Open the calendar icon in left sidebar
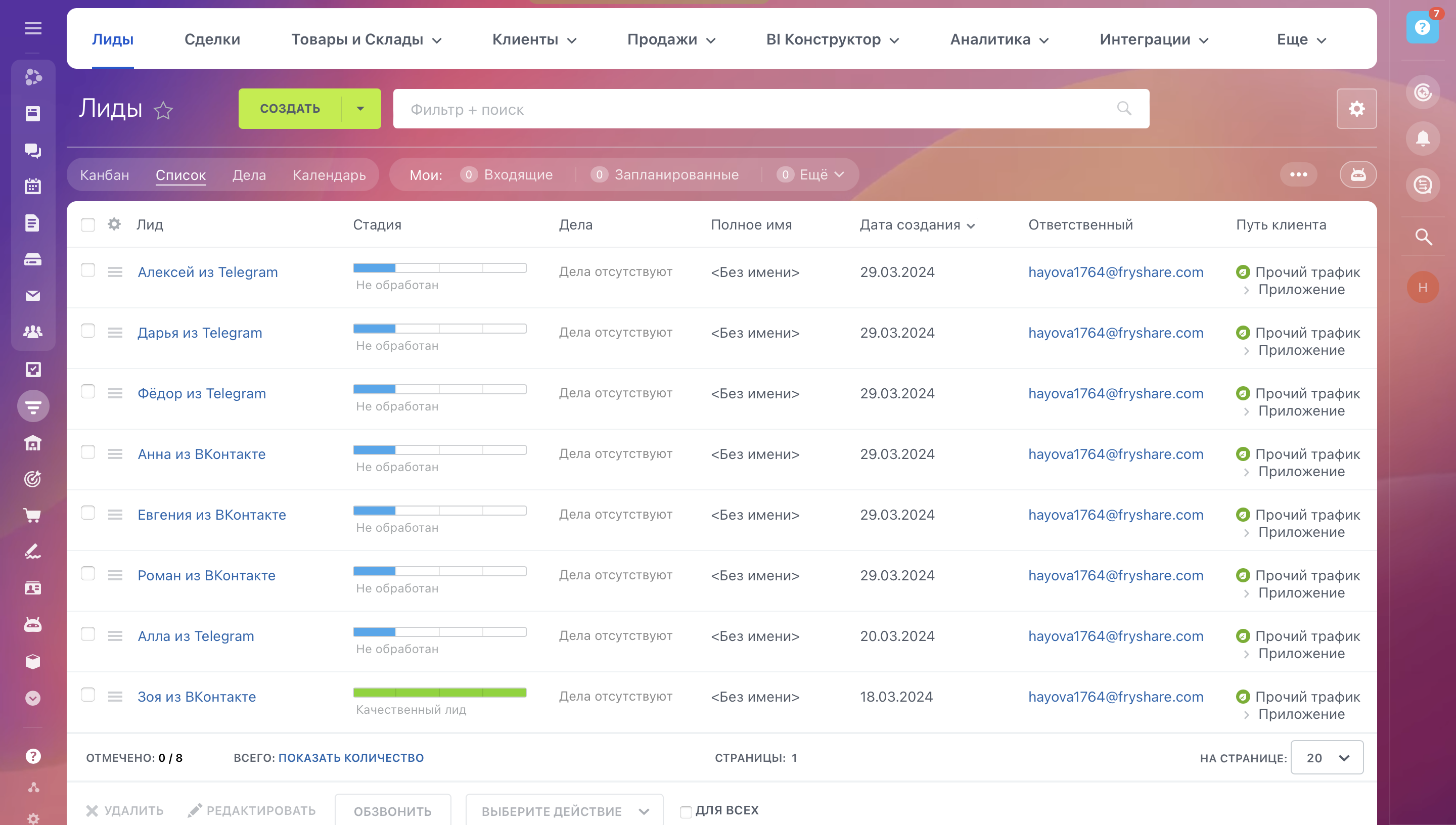Image resolution: width=1456 pixels, height=825 pixels. tap(33, 187)
